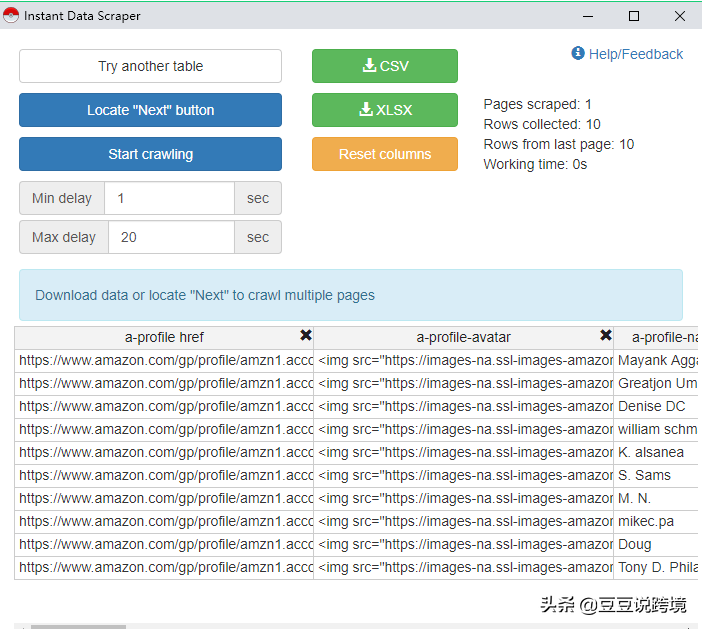This screenshot has width=702, height=629.
Task: Click the william schm name cell
Action: click(655, 430)
